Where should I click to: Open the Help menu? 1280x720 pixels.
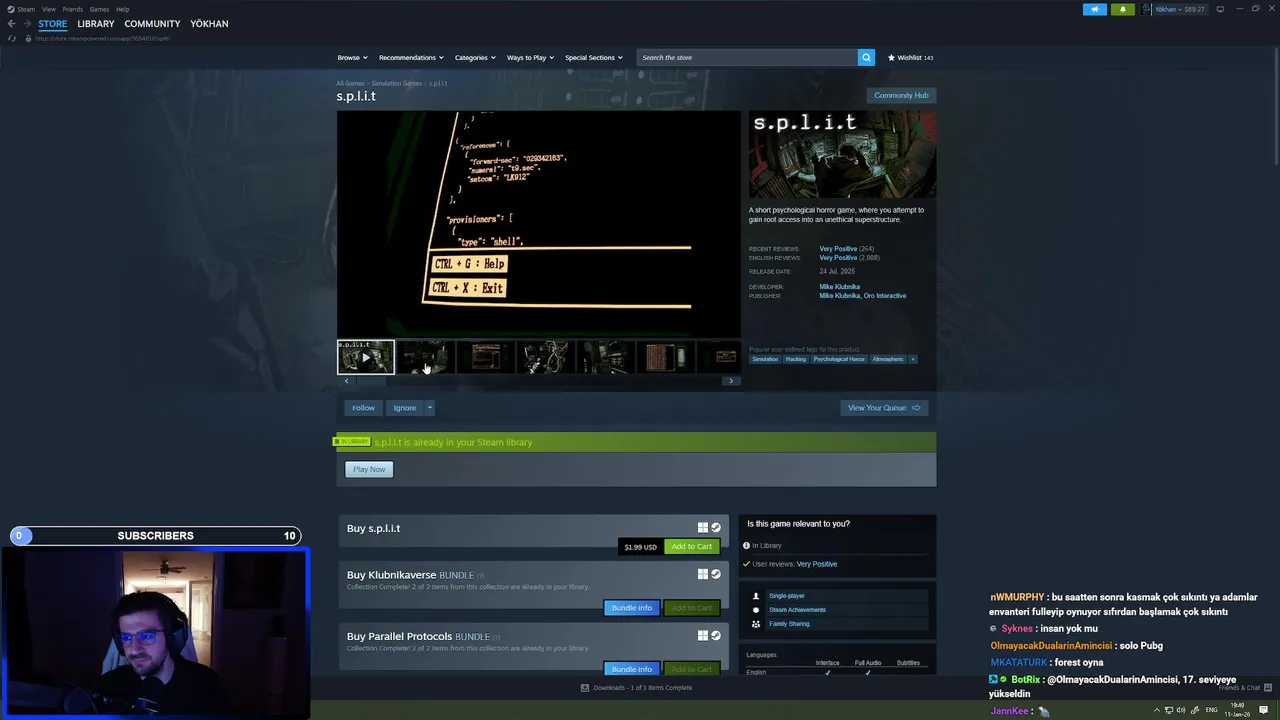coord(122,9)
